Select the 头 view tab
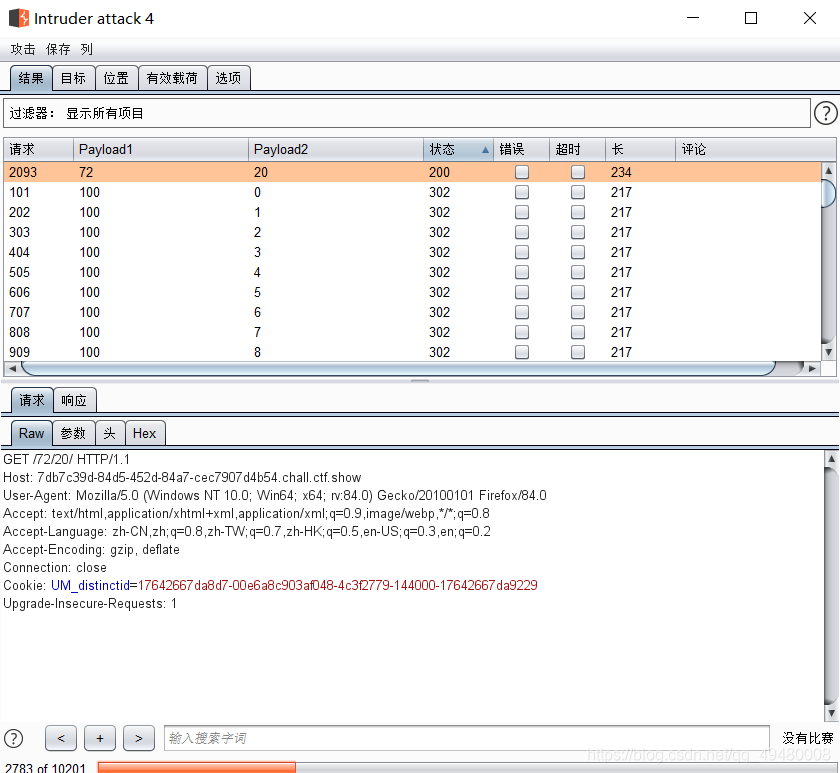 110,433
